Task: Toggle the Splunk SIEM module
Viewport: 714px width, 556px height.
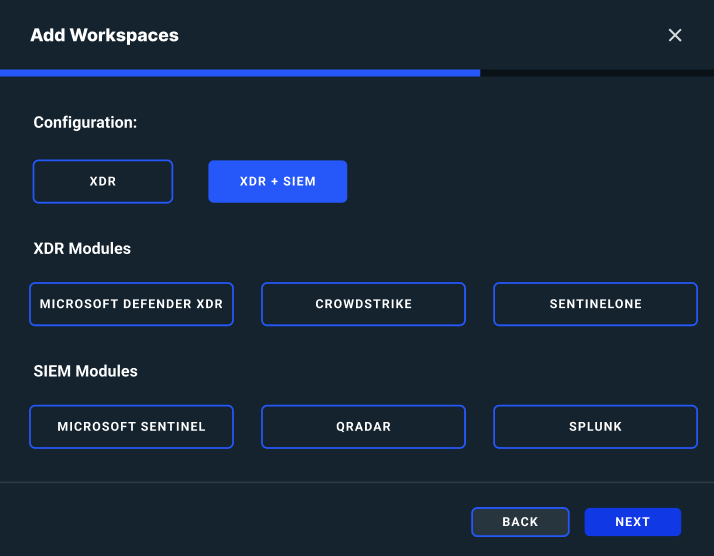Action: 595,426
